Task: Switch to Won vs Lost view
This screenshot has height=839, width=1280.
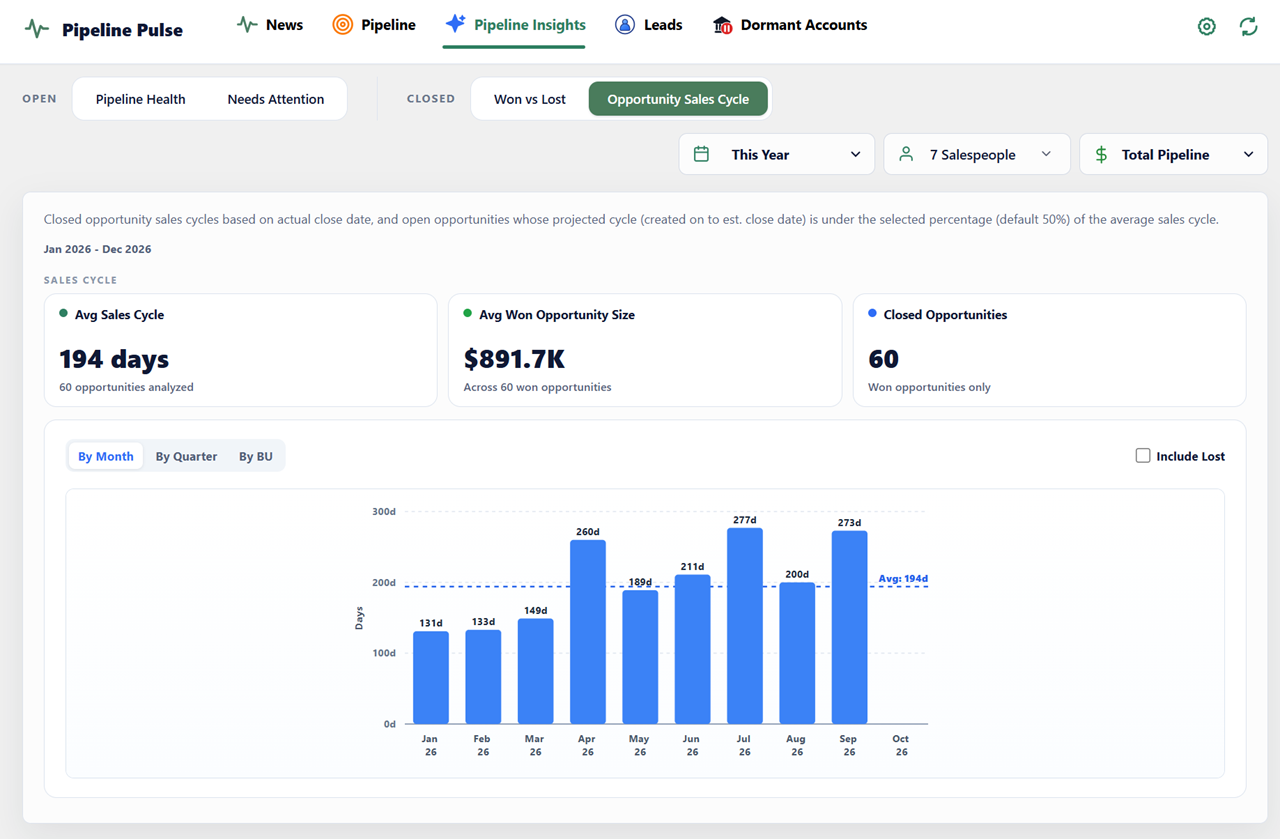Action: [x=530, y=99]
